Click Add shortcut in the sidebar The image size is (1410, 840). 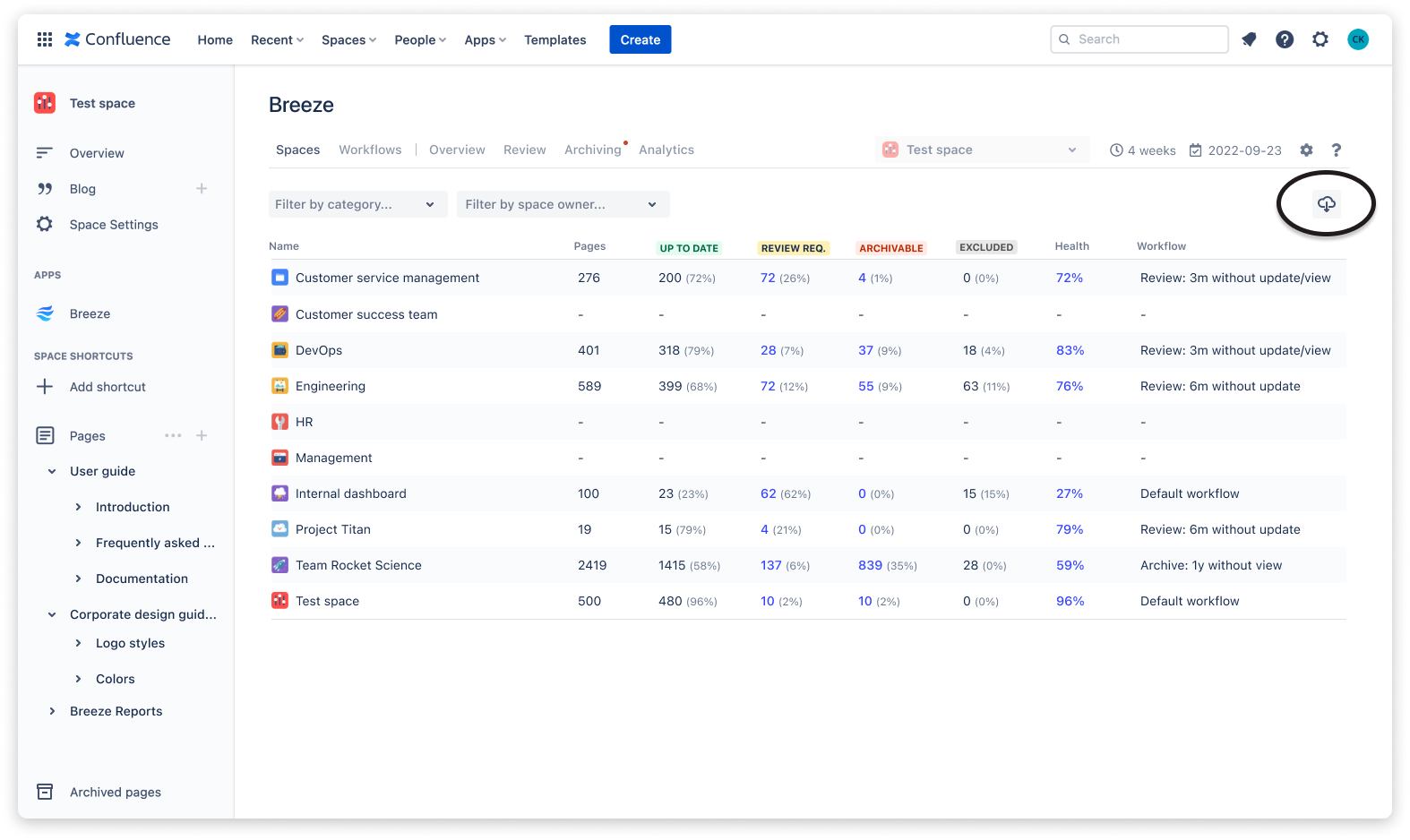(107, 387)
